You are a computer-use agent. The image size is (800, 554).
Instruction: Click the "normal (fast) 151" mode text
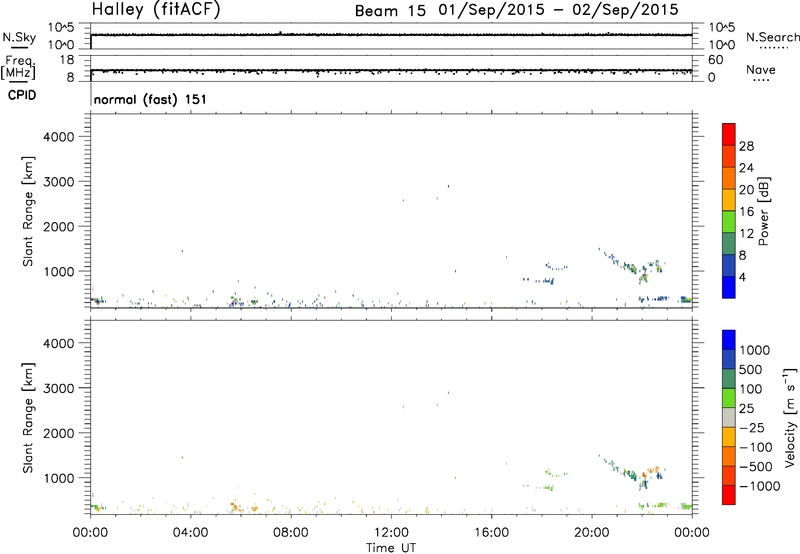point(151,99)
